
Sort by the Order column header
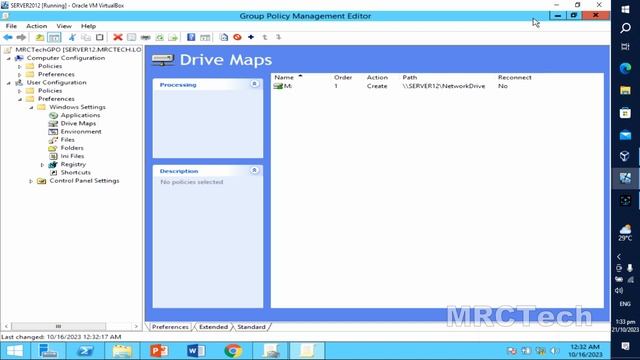pyautogui.click(x=343, y=77)
